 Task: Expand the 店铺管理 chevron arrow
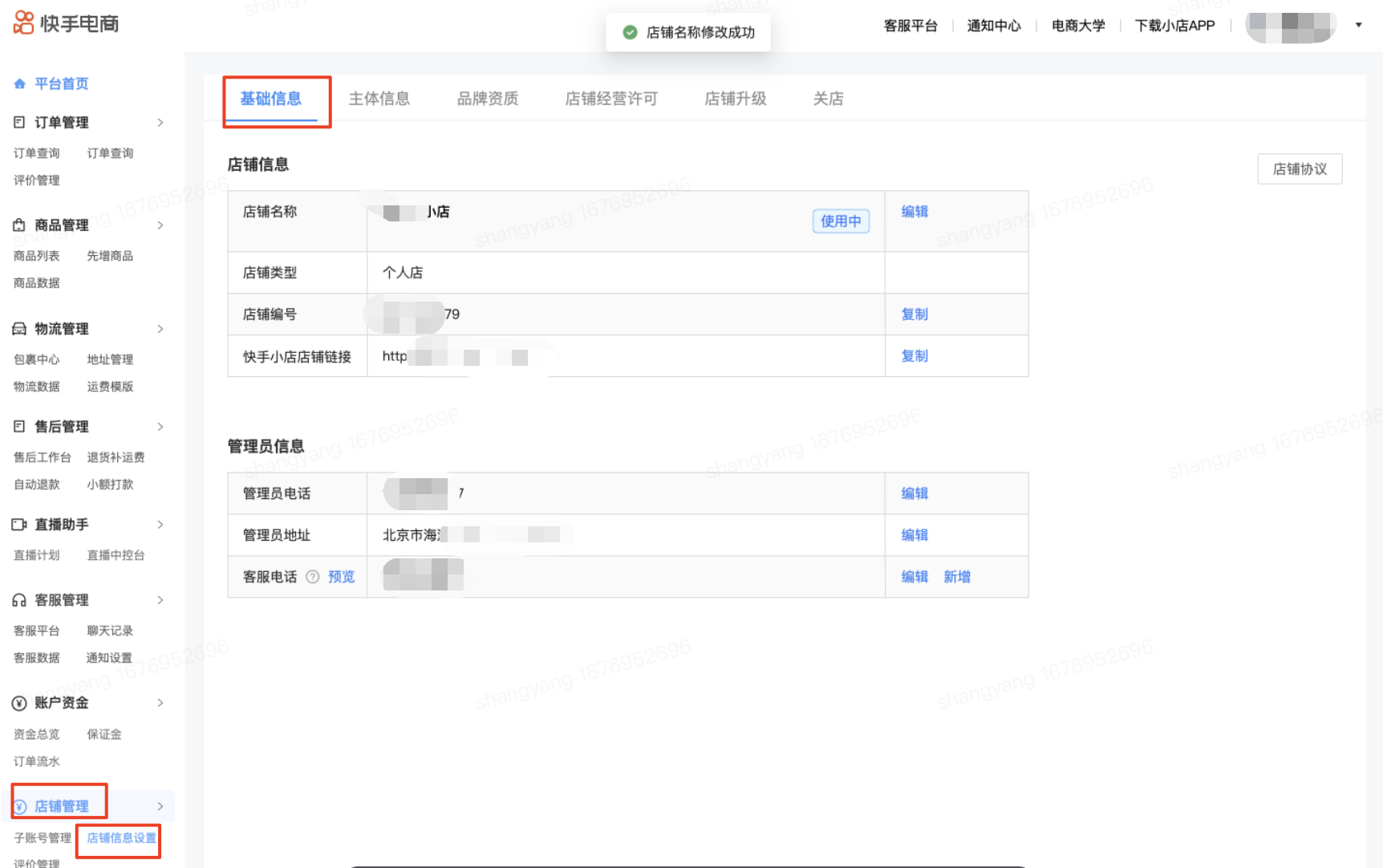tap(160, 806)
